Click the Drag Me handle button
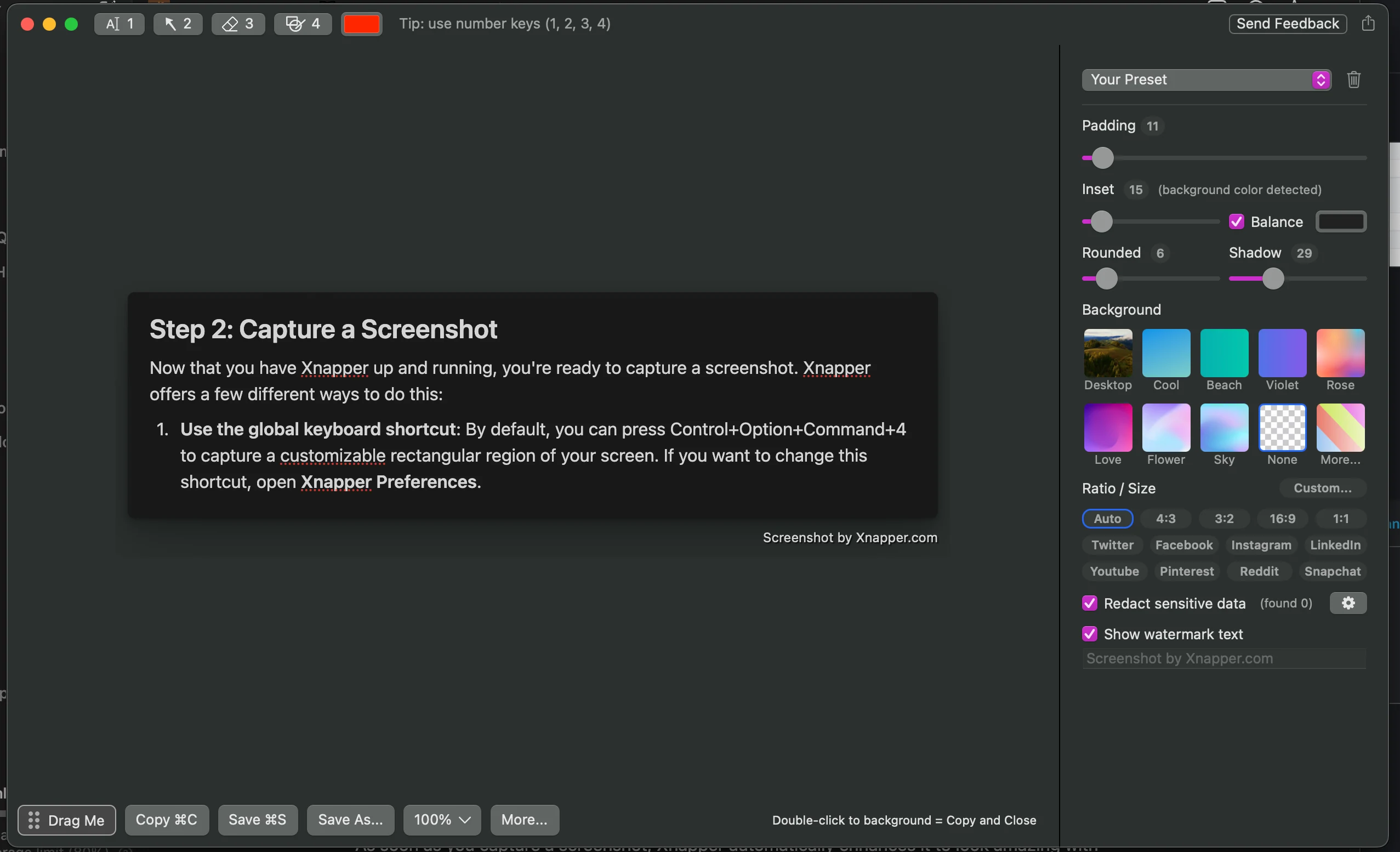The image size is (1400, 852). 66,820
